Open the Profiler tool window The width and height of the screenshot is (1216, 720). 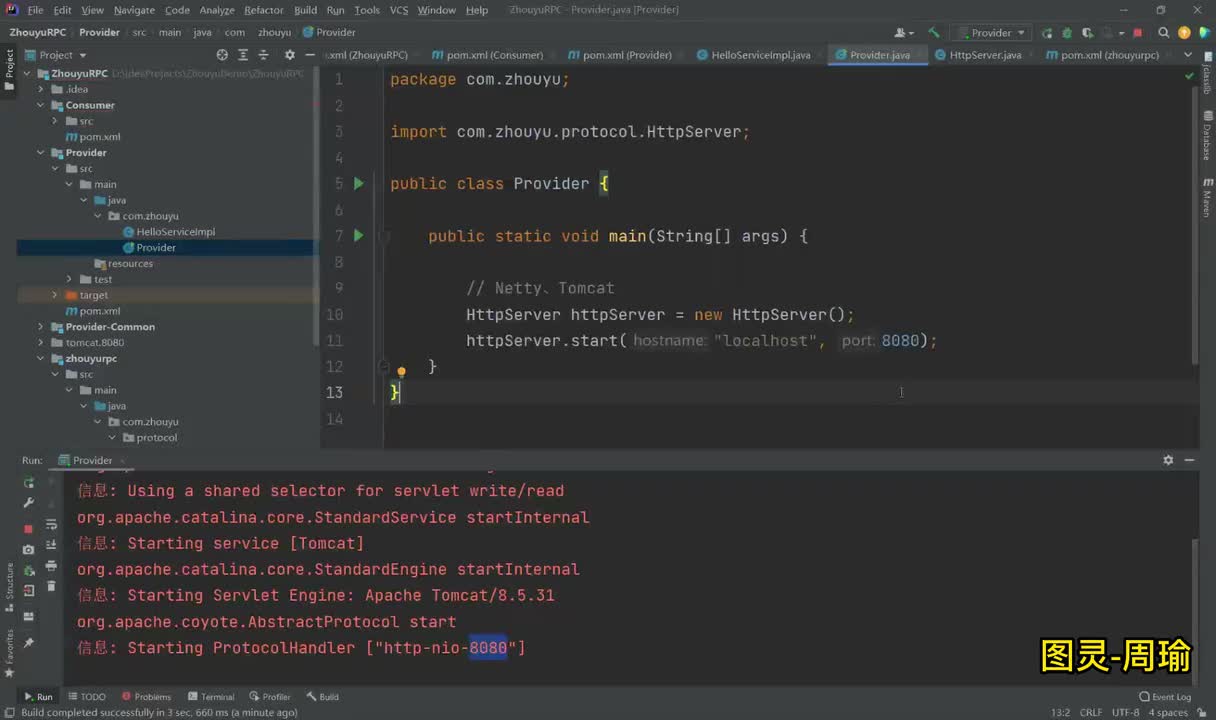(x=270, y=697)
